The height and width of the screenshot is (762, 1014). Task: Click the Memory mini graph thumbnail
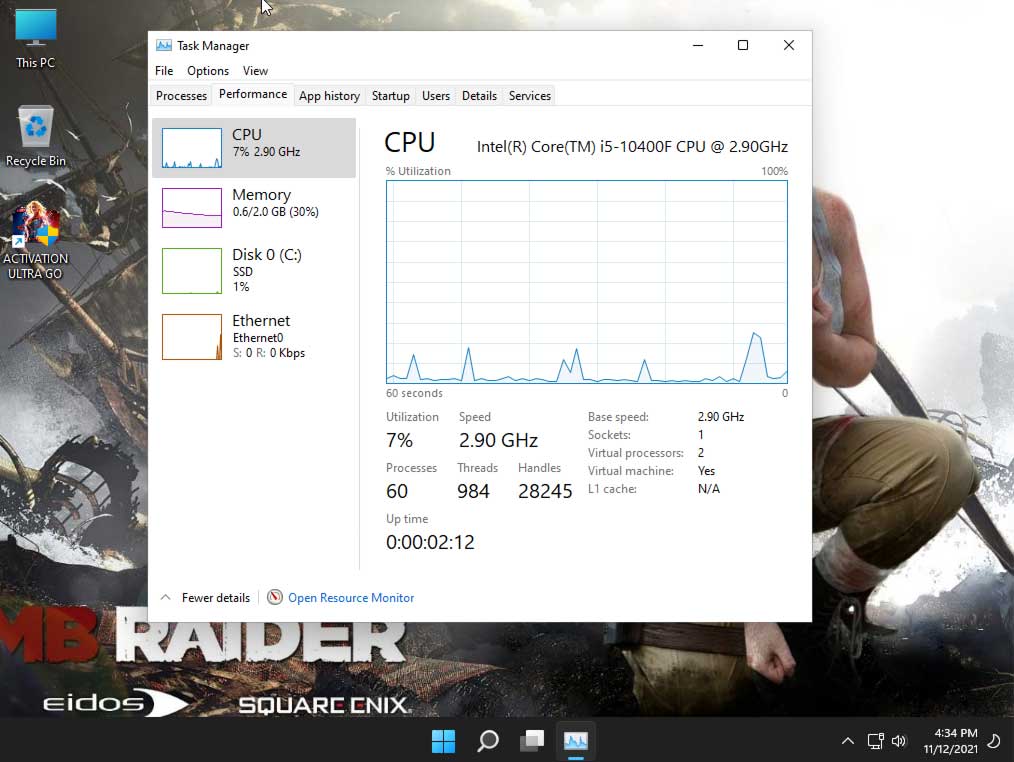click(x=191, y=208)
